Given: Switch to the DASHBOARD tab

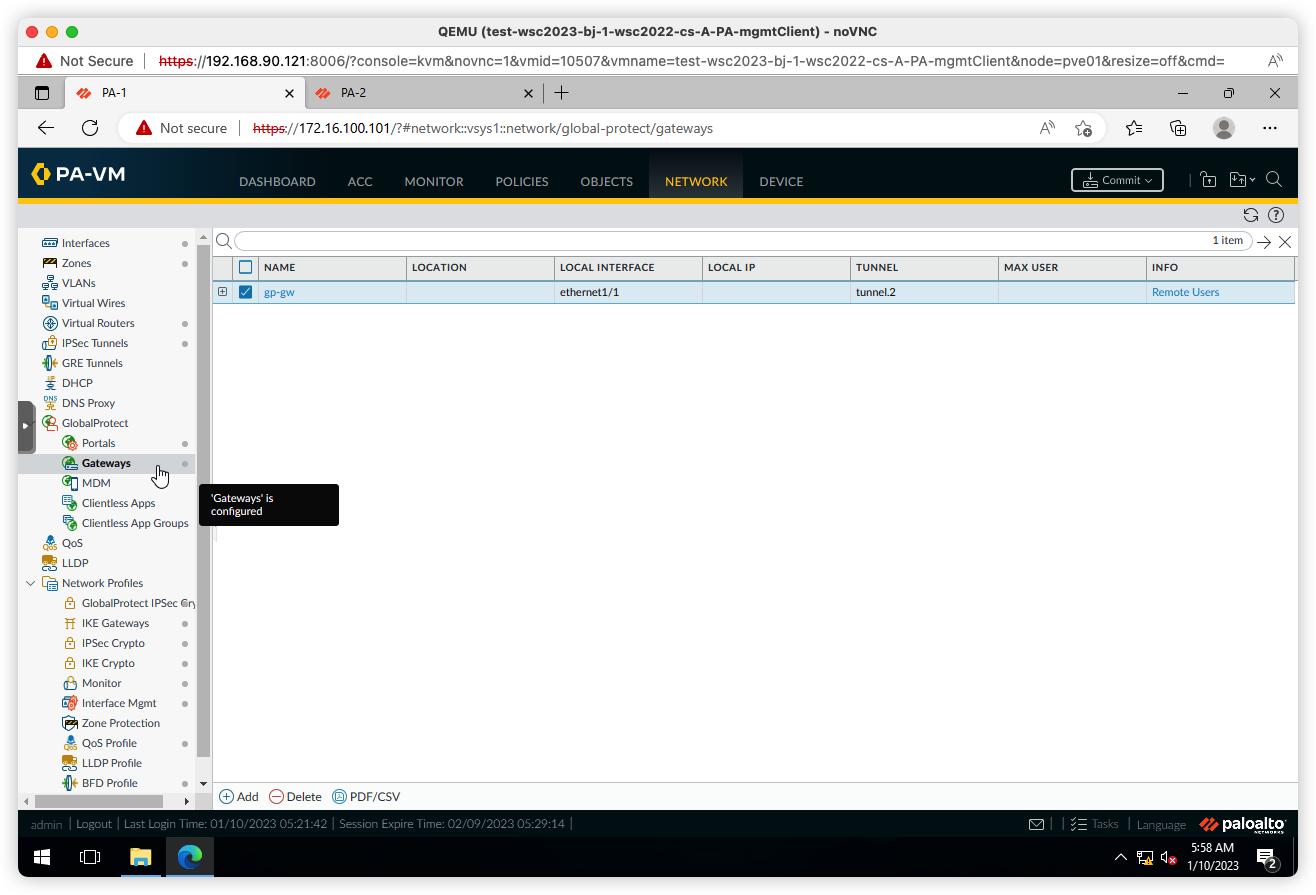Looking at the screenshot, I should [277, 182].
